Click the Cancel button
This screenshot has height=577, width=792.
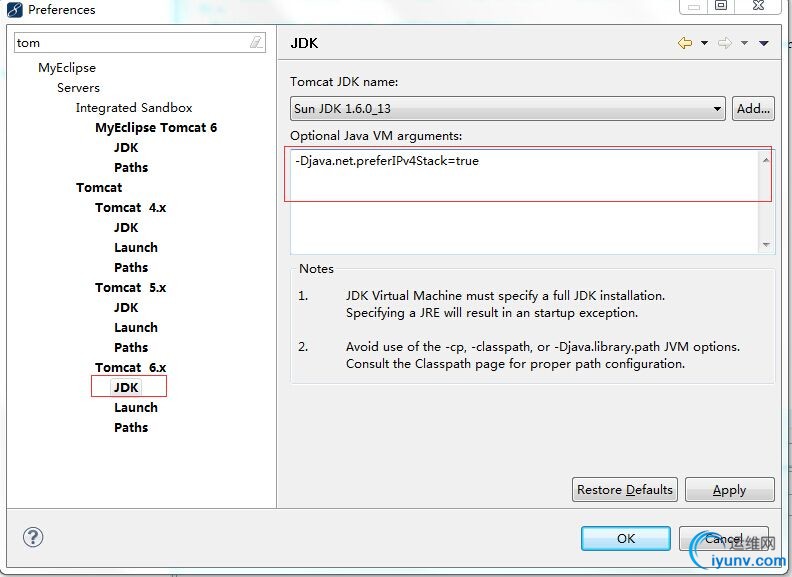(x=724, y=539)
